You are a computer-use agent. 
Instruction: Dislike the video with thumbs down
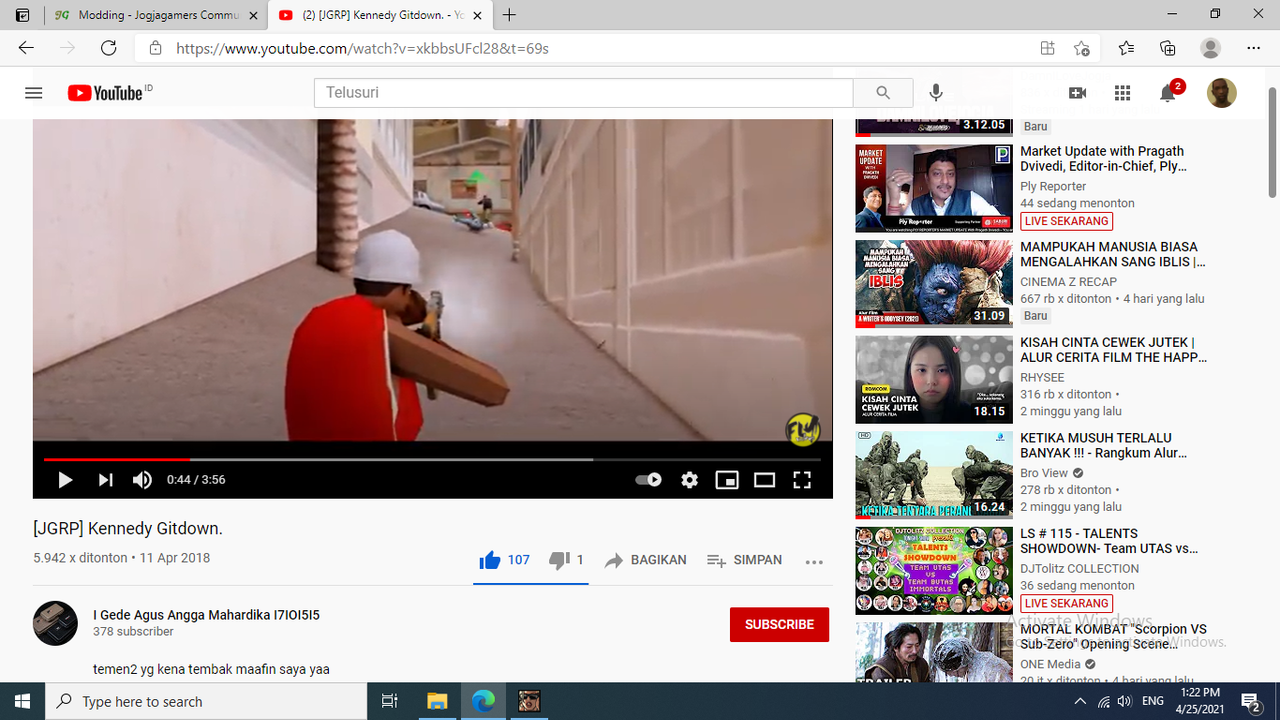click(559, 560)
